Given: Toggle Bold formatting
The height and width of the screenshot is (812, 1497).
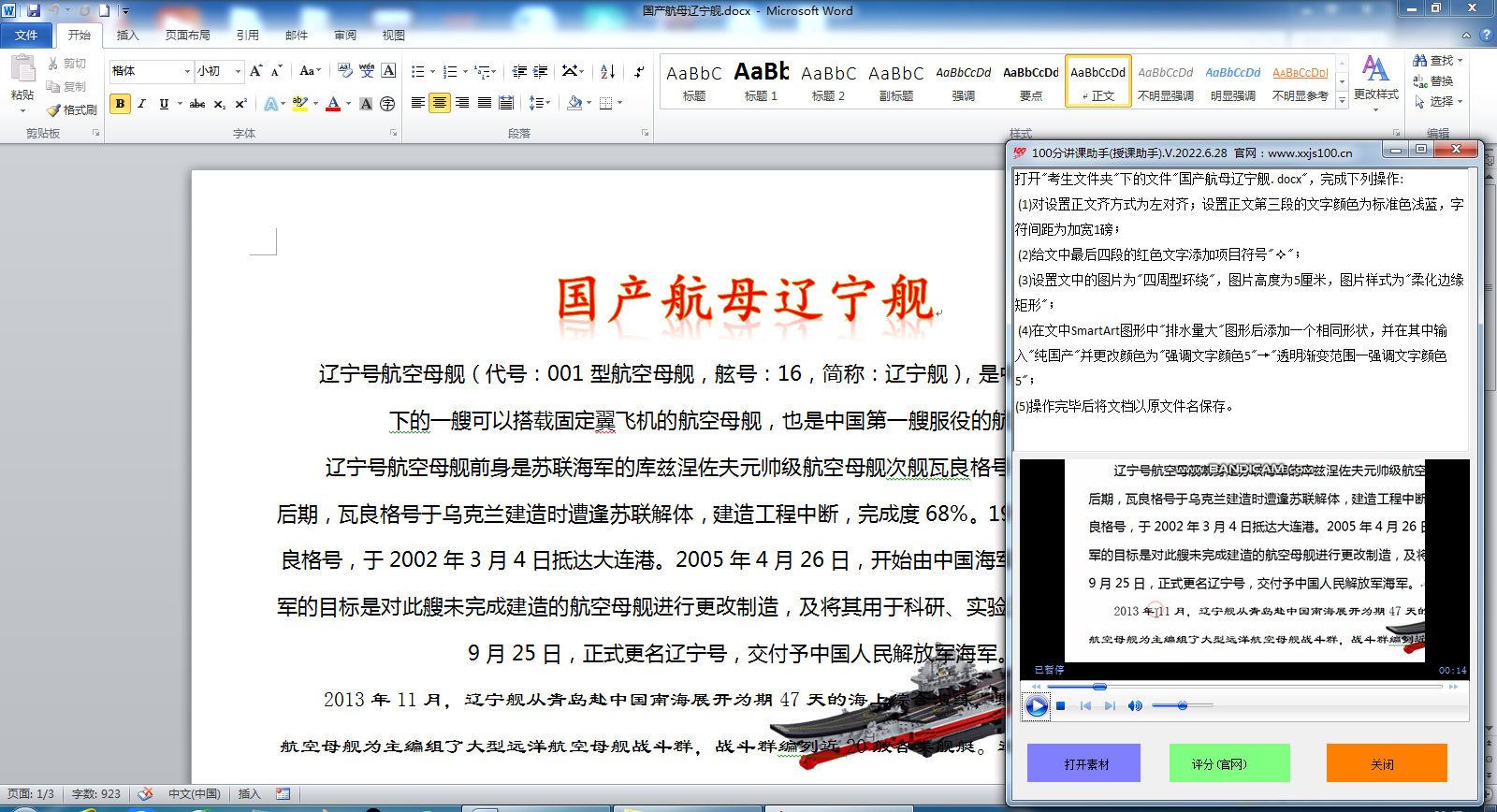Looking at the screenshot, I should (120, 104).
